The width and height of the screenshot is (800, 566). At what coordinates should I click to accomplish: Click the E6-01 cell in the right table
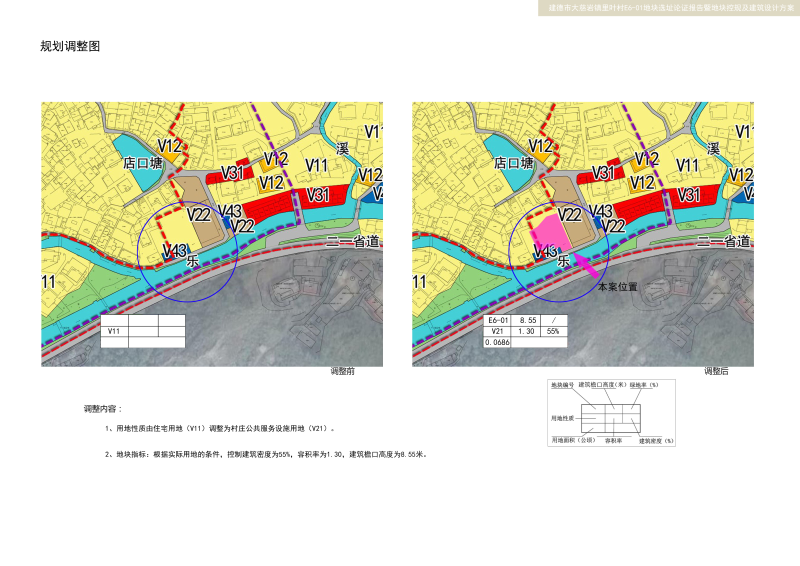(x=497, y=321)
